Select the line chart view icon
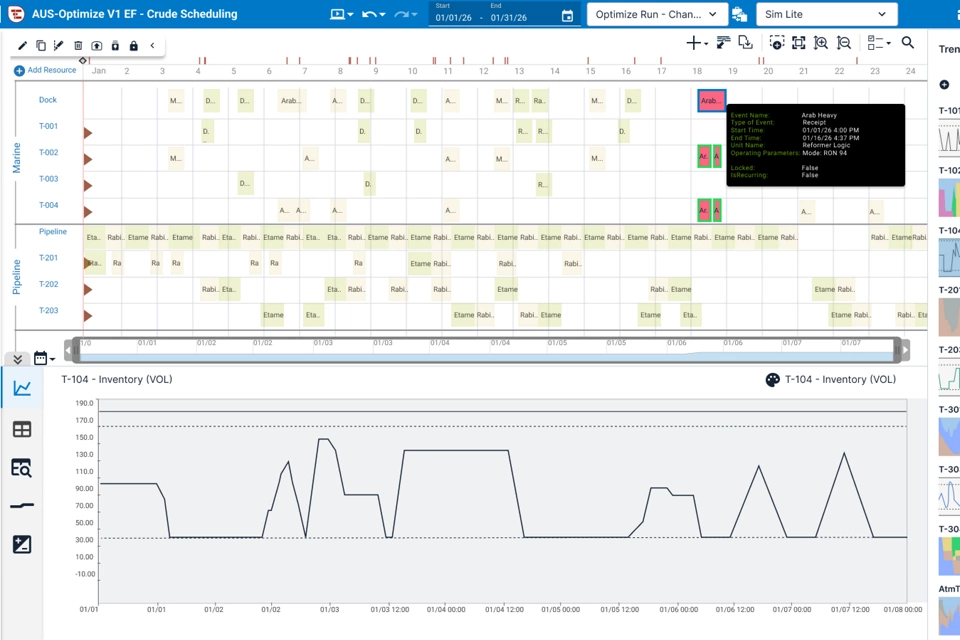The width and height of the screenshot is (960, 640). pos(22,388)
